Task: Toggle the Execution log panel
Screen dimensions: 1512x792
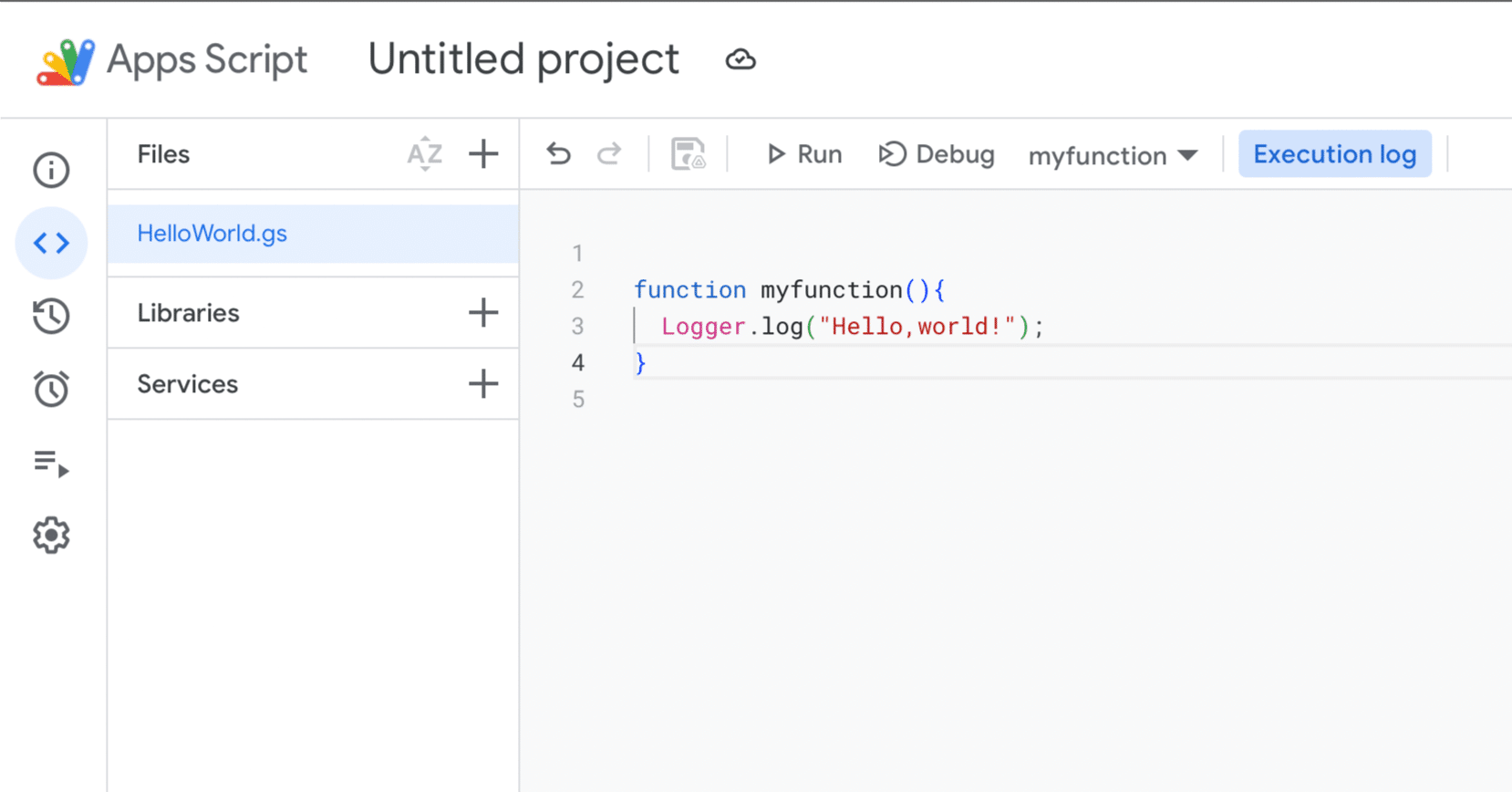Action: pos(1334,154)
